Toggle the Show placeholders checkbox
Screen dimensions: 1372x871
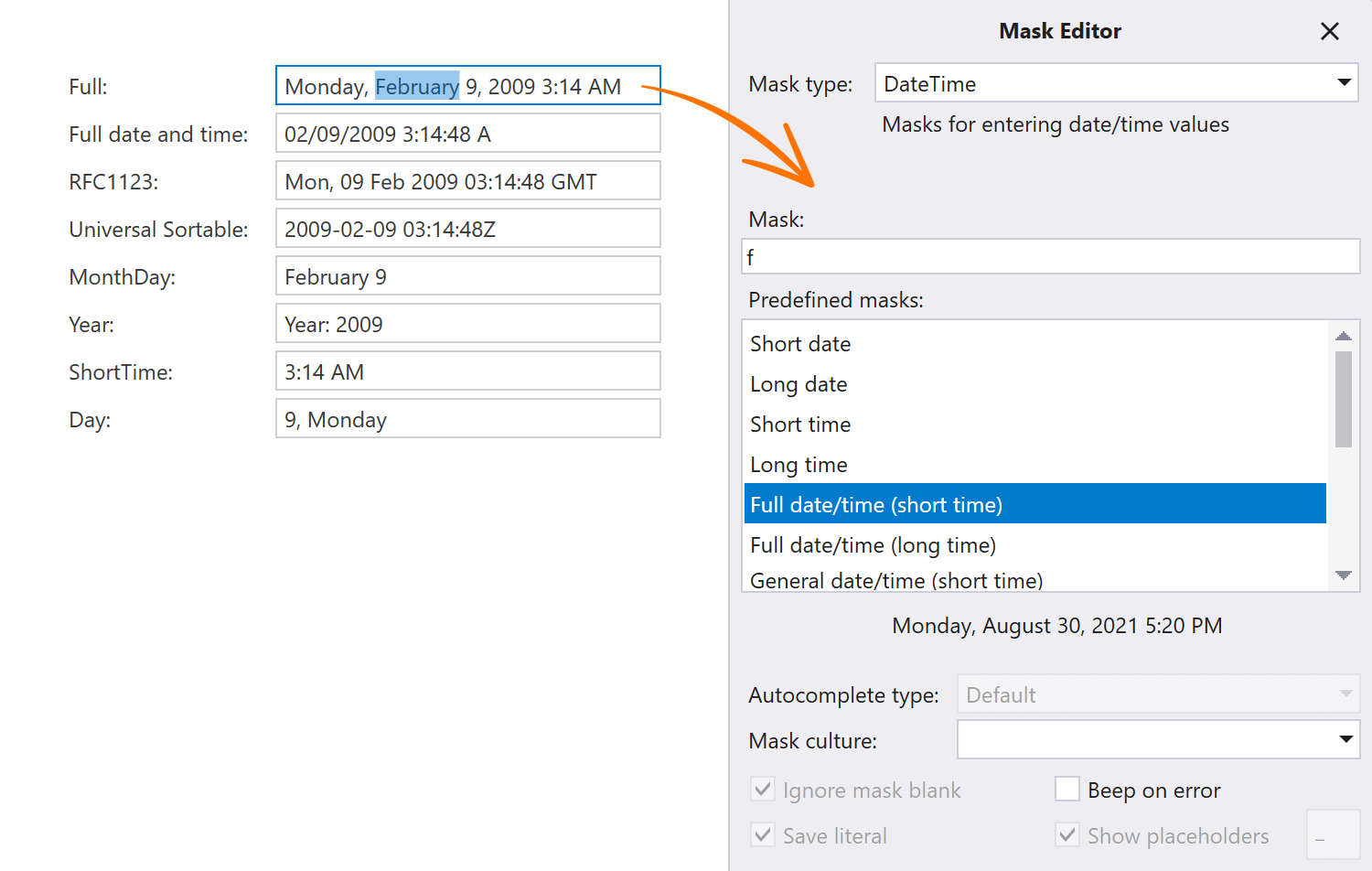[x=1067, y=835]
